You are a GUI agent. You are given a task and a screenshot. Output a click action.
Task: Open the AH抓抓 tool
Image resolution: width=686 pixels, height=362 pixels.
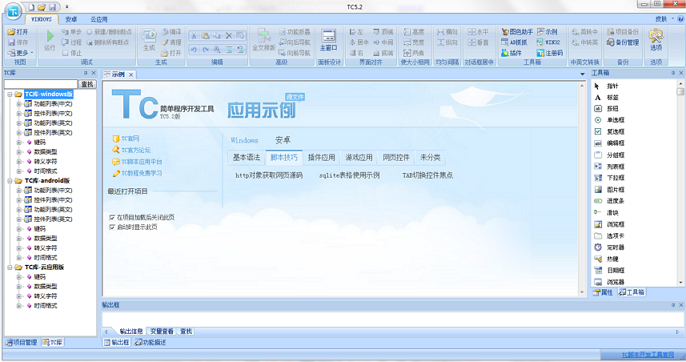tap(514, 42)
